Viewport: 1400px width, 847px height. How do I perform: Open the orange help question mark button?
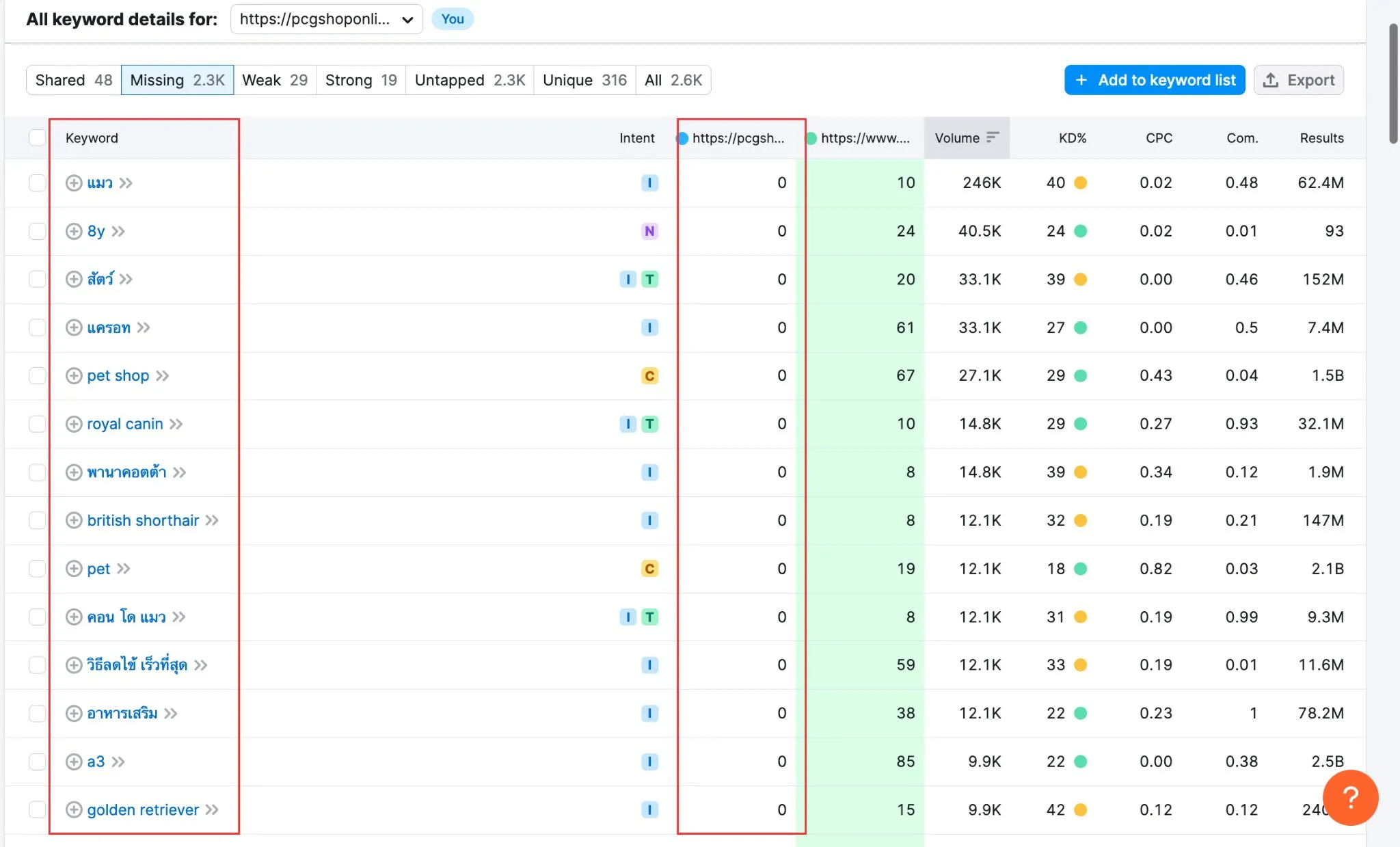click(1350, 797)
